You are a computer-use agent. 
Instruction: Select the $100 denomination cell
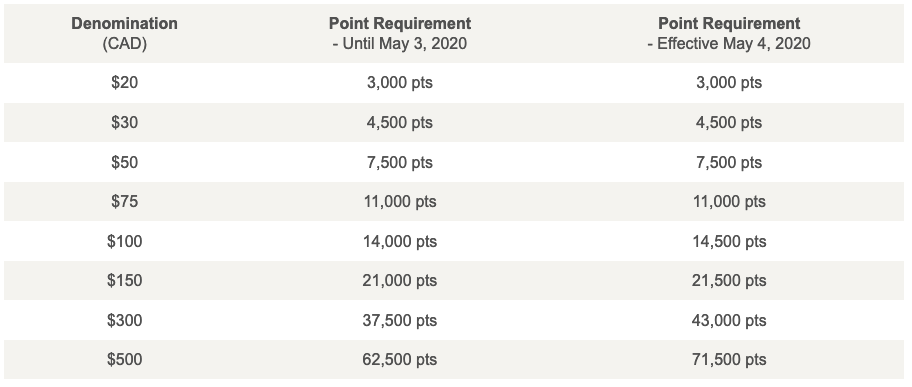124,241
